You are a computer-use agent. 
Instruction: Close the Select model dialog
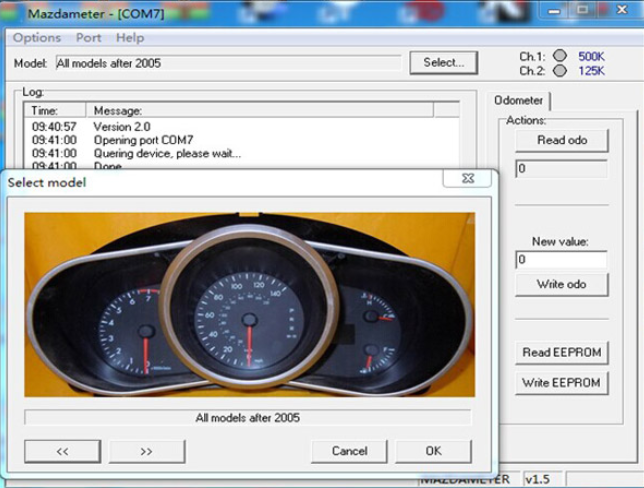tap(467, 179)
